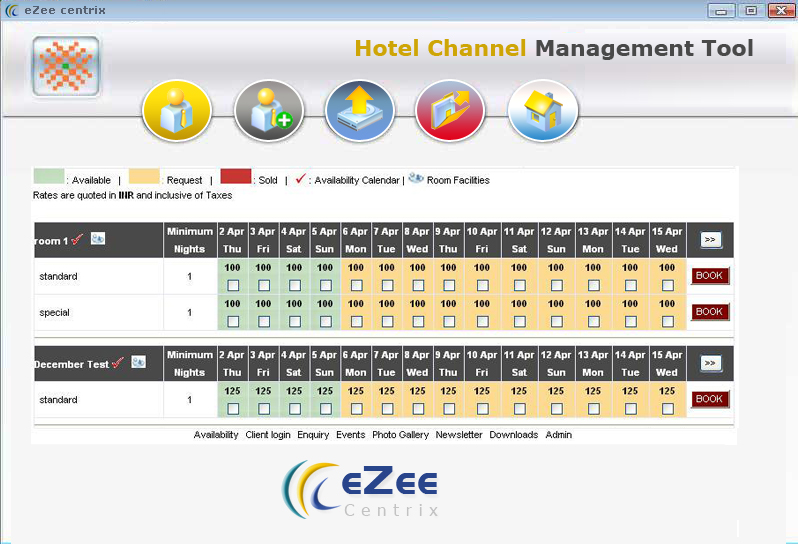Open December Test availability calendar checkmark
Image resolution: width=798 pixels, height=544 pixels.
pos(118,363)
